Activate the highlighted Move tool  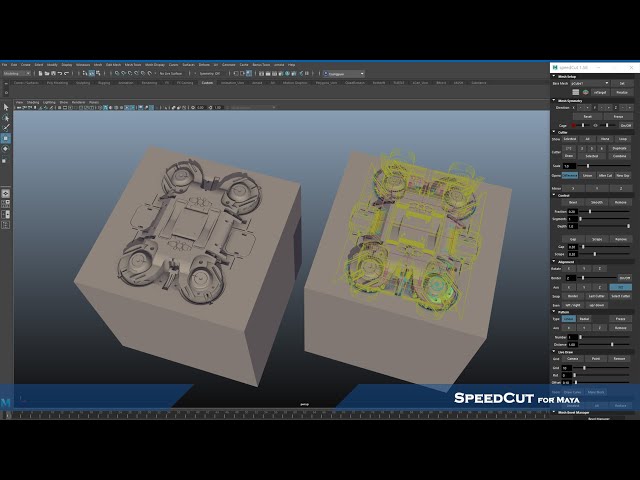(x=6, y=138)
